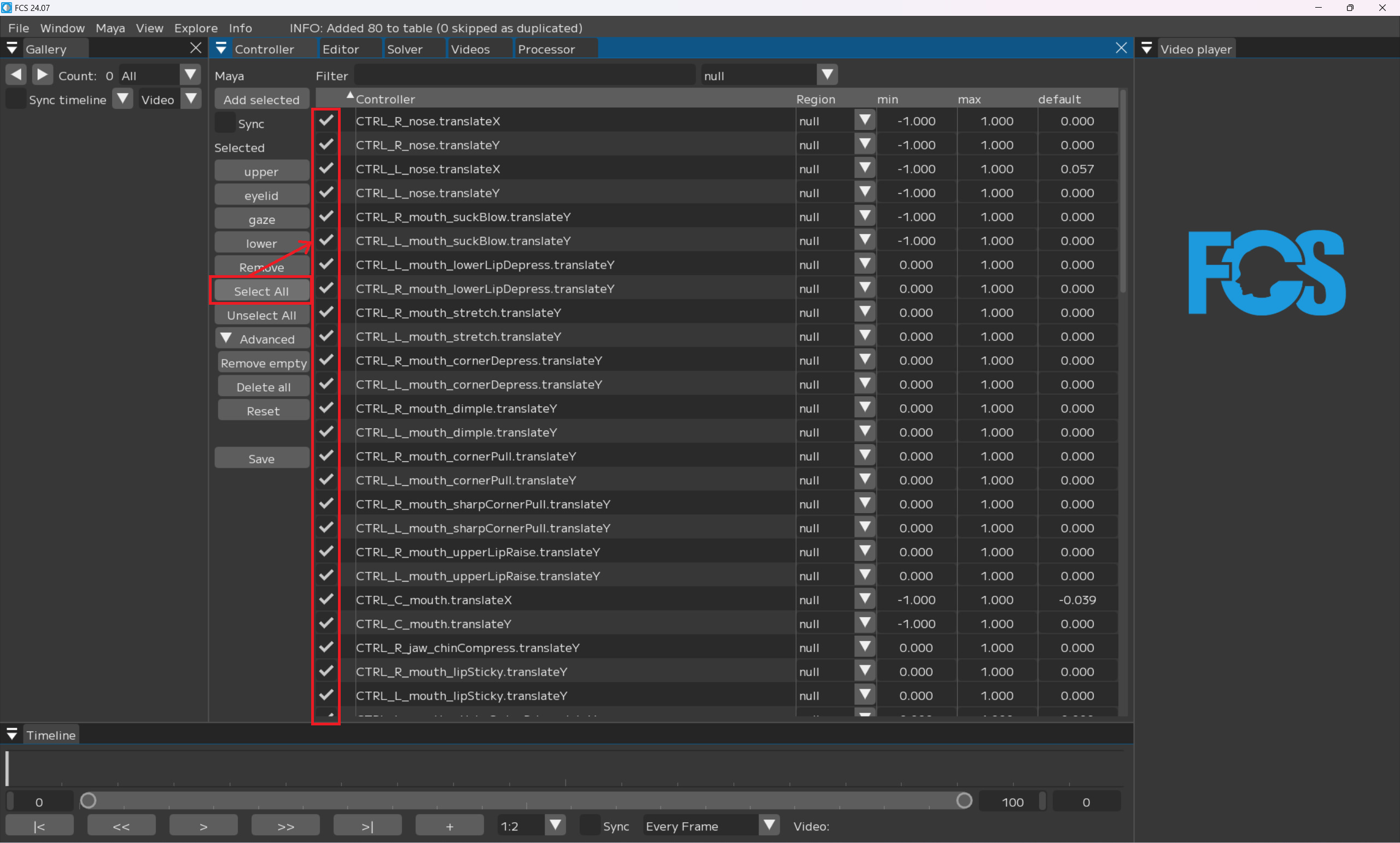
Task: Enable the Sync checkbox under Add selected
Action: [225, 123]
